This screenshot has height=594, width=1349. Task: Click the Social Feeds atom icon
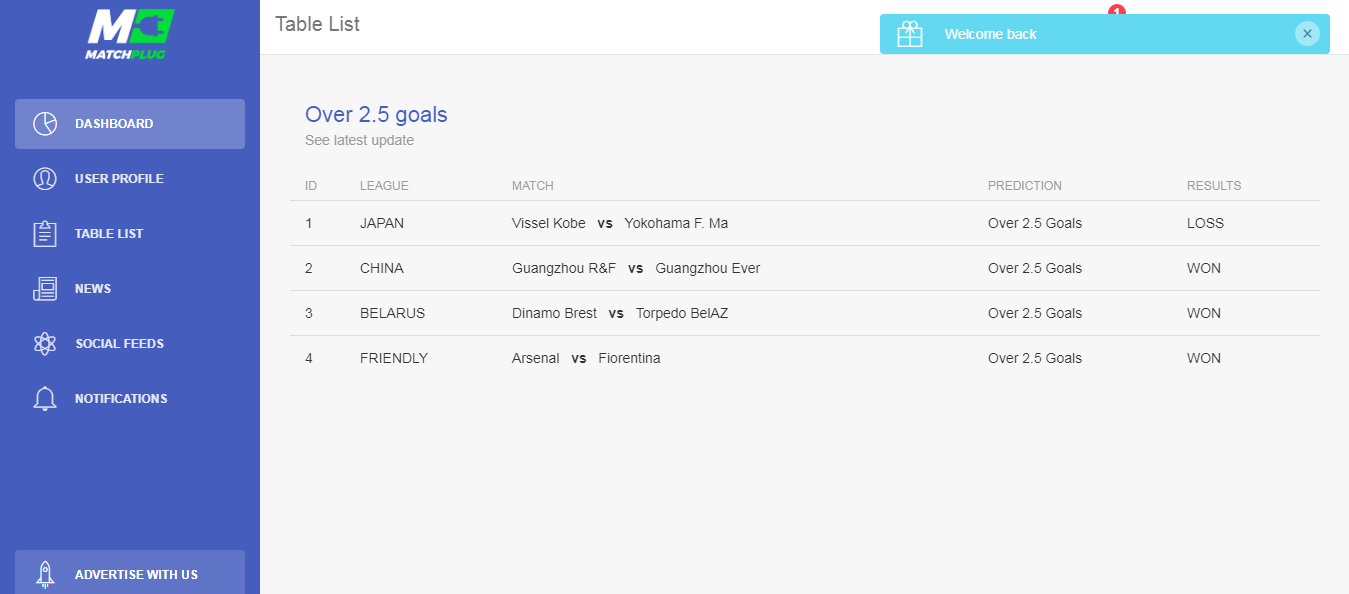point(45,344)
